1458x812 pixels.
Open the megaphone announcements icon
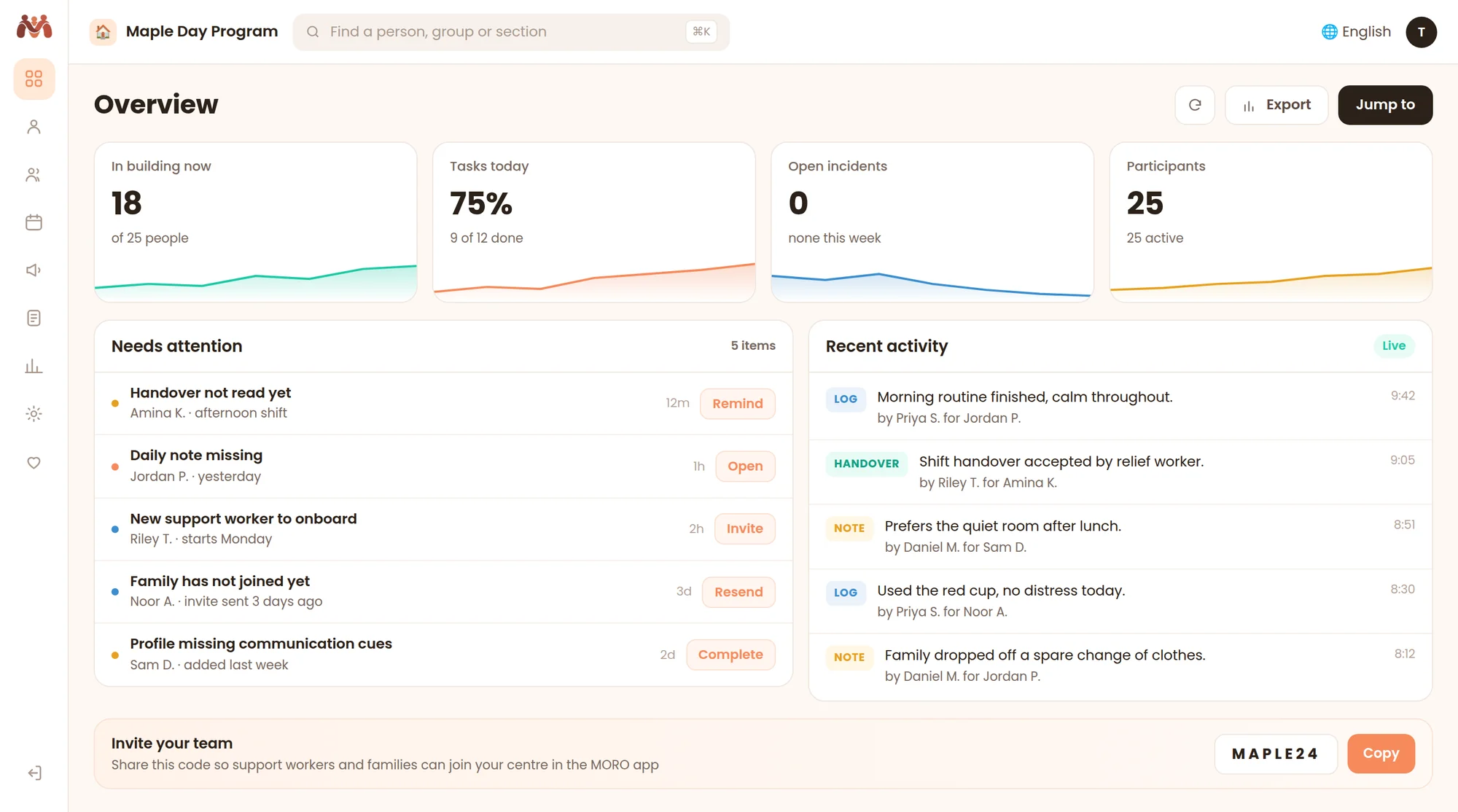click(34, 270)
